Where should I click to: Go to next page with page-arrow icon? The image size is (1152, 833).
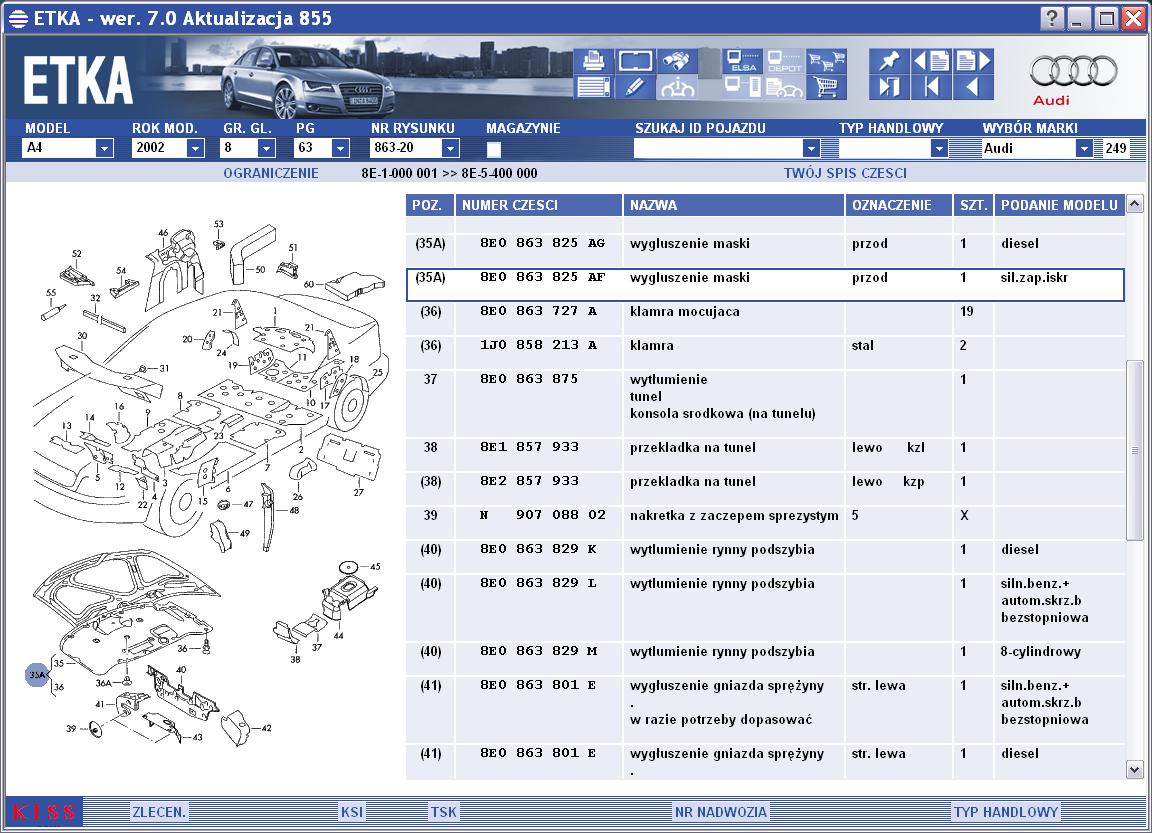pyautogui.click(x=973, y=61)
